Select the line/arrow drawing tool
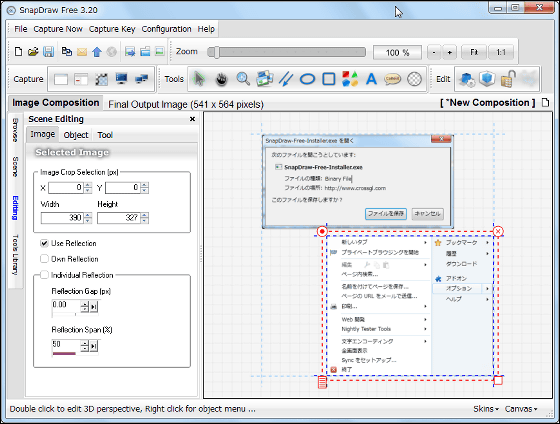Image resolution: width=560 pixels, height=424 pixels. [x=286, y=79]
